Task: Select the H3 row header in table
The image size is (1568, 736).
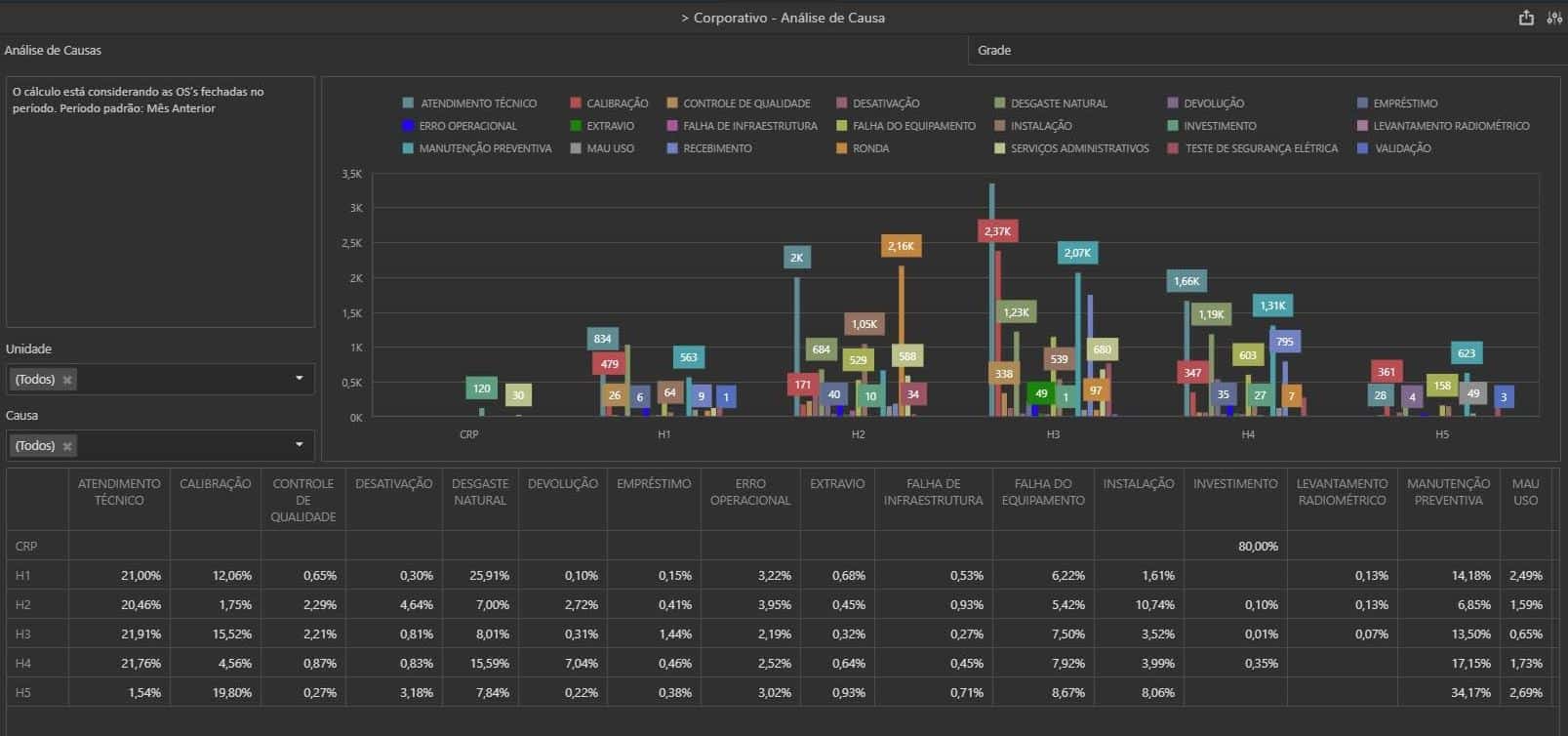Action: tap(23, 634)
